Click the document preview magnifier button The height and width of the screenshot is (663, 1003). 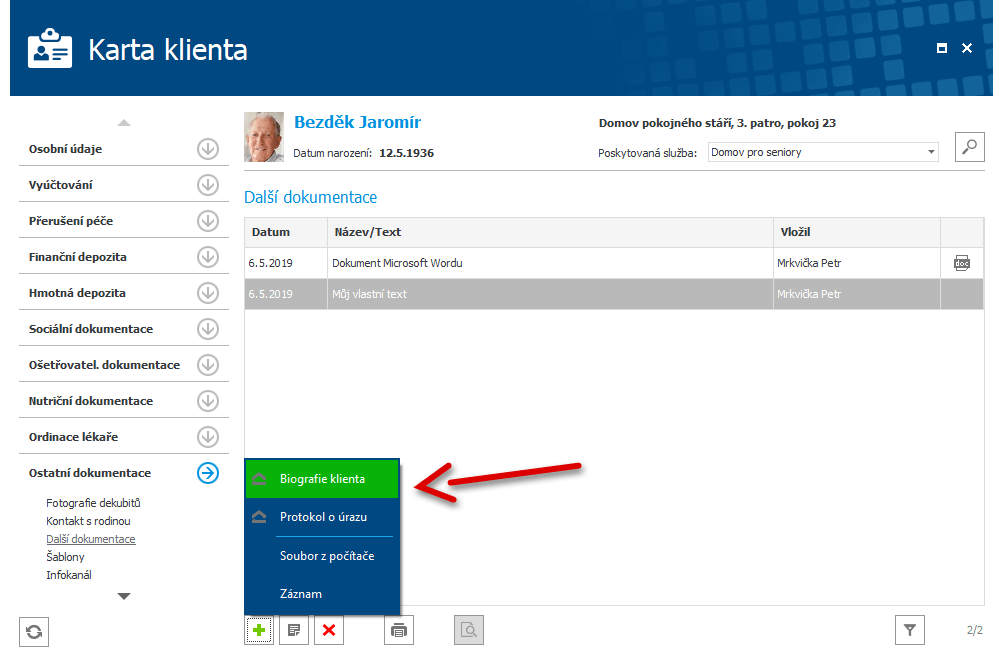469,630
